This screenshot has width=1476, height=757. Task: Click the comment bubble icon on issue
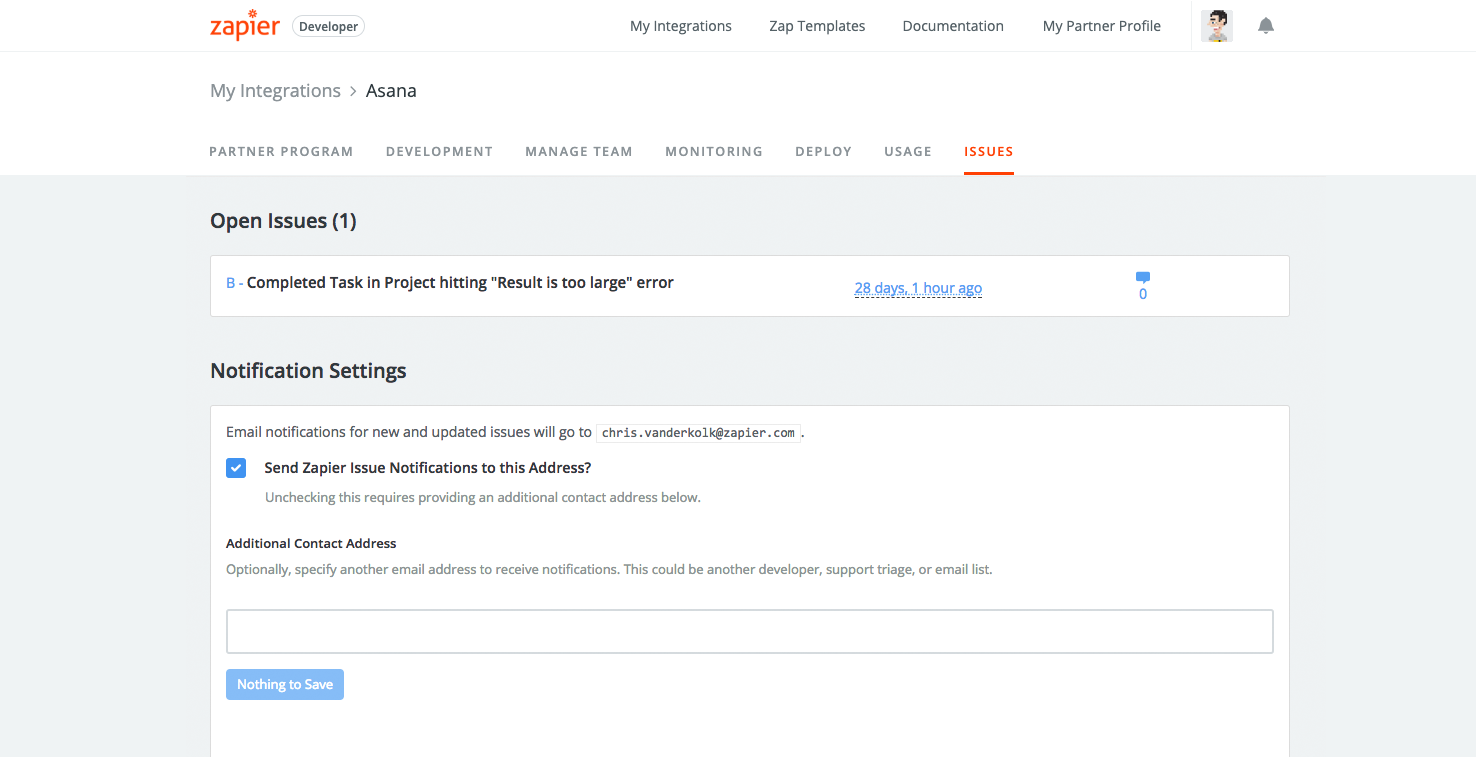[1143, 277]
